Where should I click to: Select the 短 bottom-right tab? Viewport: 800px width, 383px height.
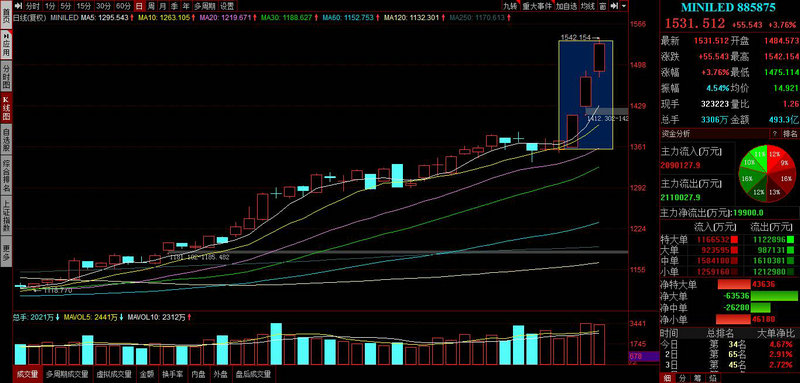[713, 378]
